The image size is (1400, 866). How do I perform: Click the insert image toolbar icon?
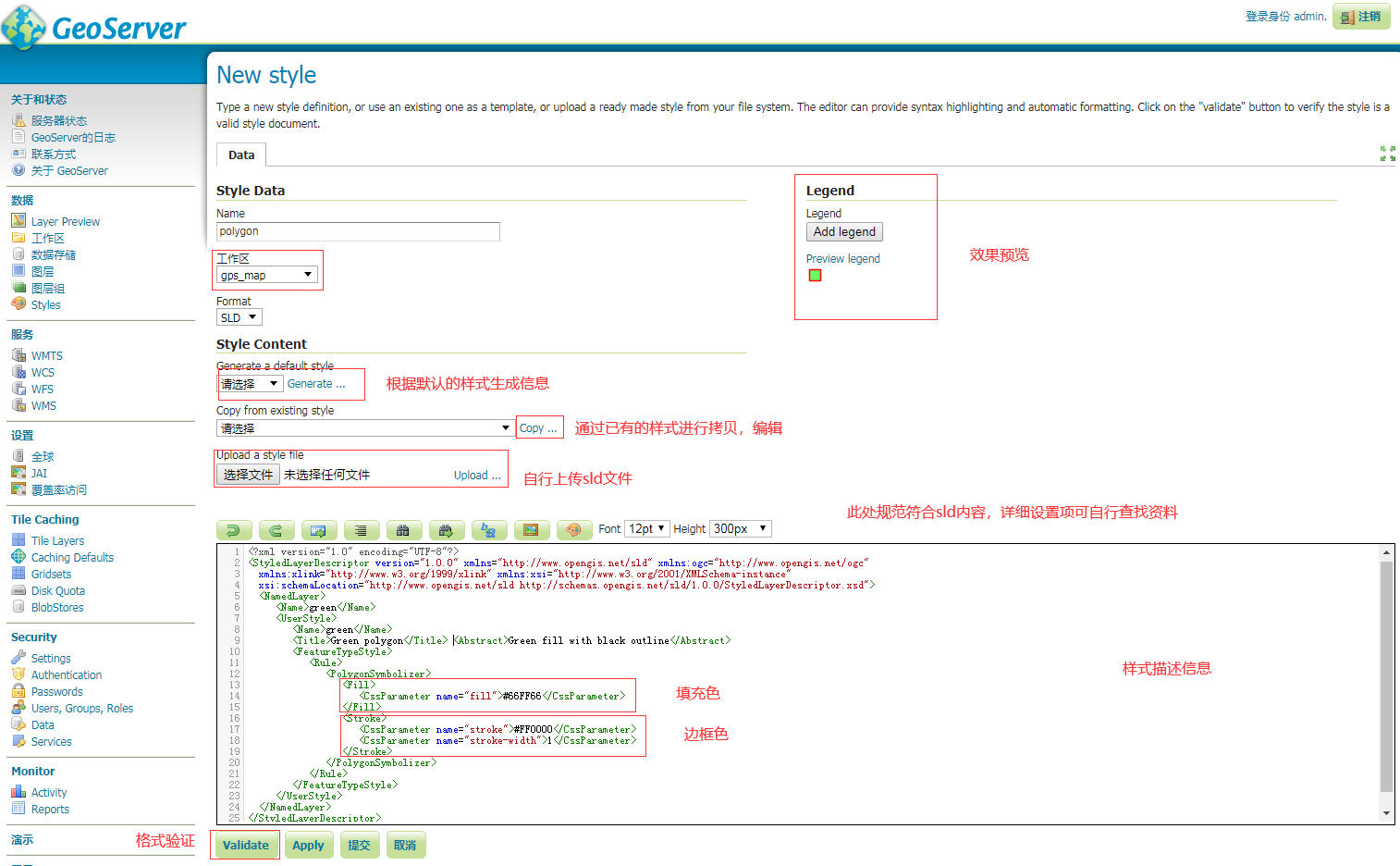point(531,530)
